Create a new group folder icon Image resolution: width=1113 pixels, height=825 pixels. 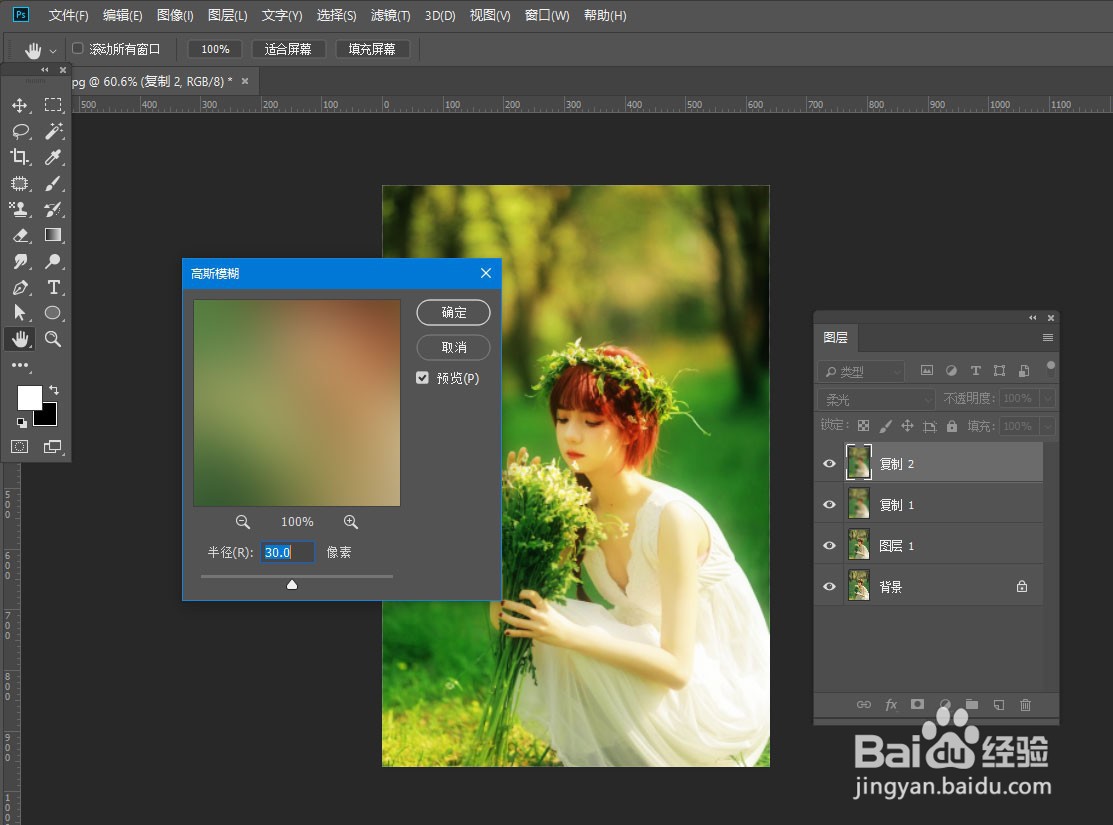coord(972,704)
